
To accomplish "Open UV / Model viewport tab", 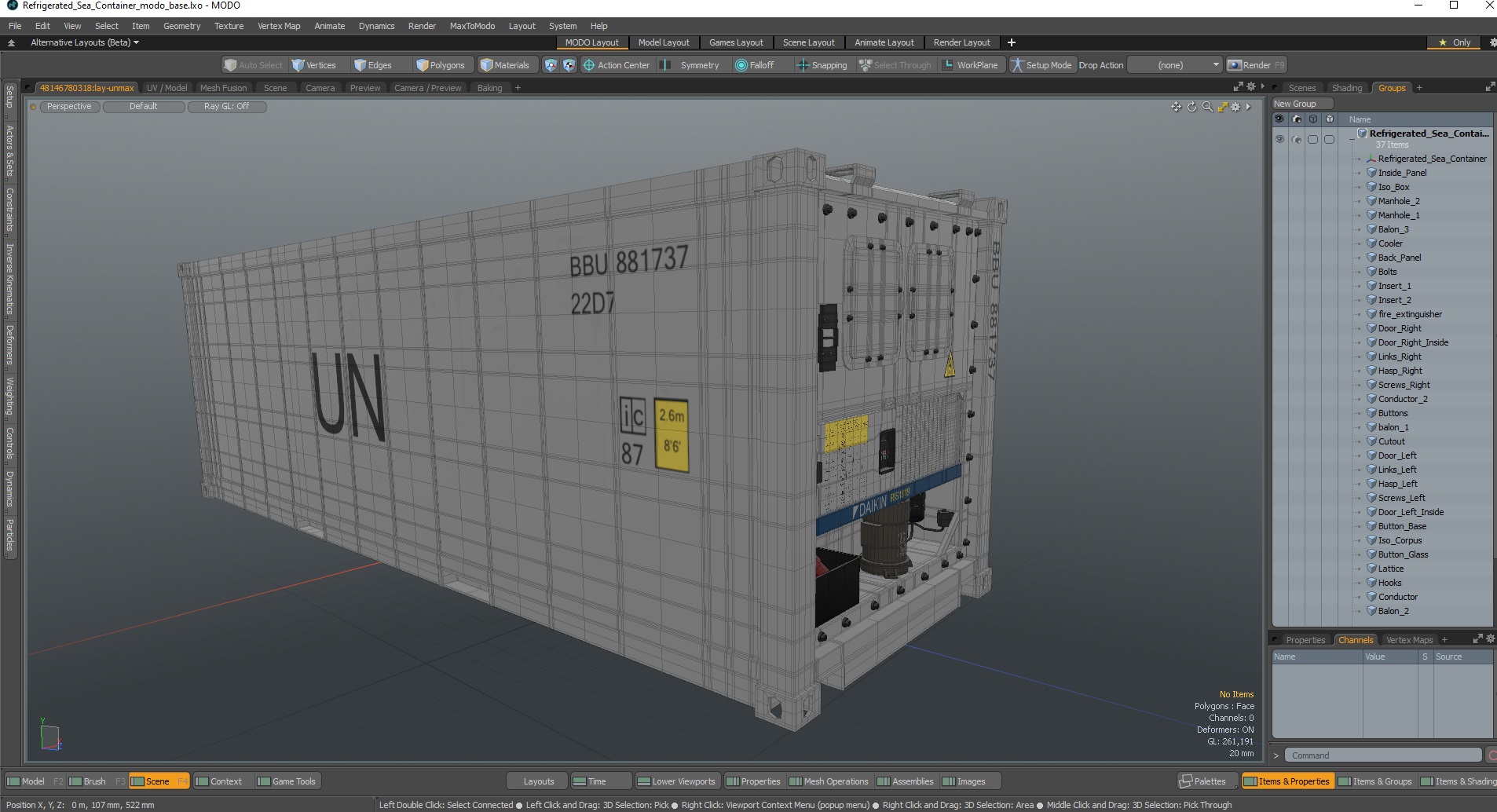I will pyautogui.click(x=167, y=88).
